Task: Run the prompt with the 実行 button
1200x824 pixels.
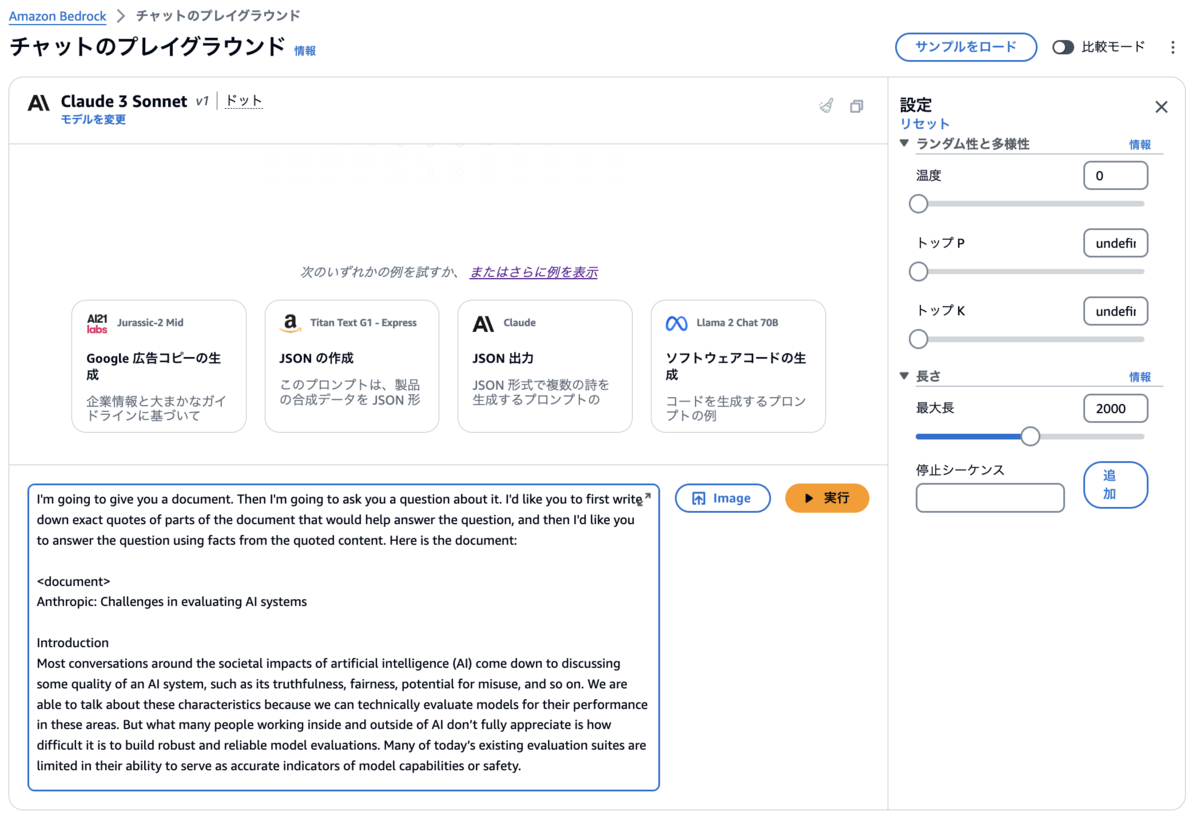Action: tap(827, 498)
